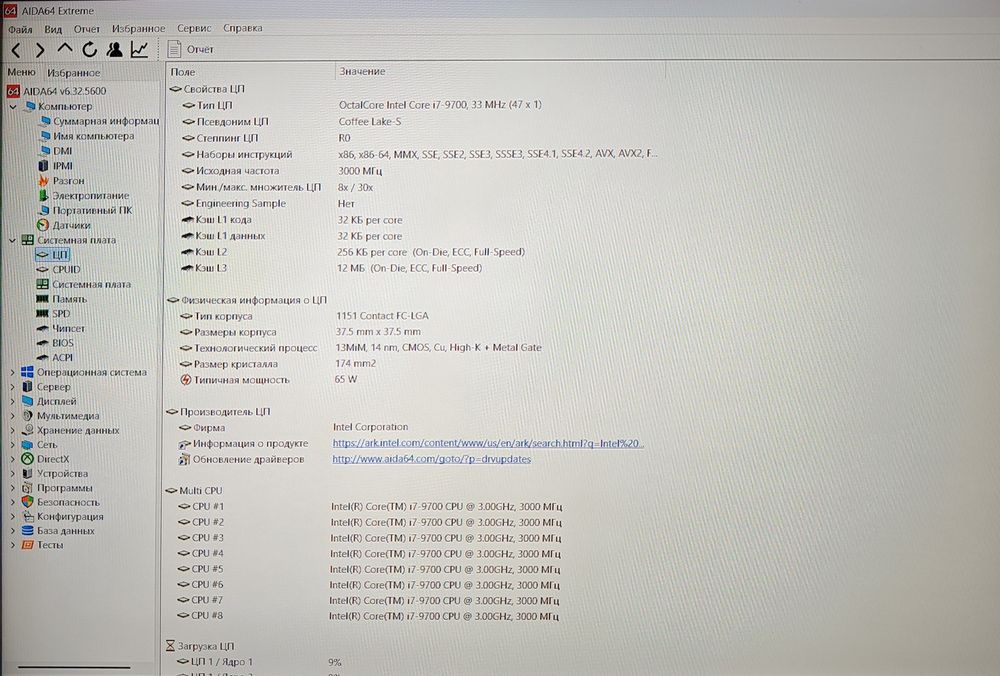Viewport: 1000px width, 676px height.
Task: Expand the База данных branch
Action: [12, 531]
